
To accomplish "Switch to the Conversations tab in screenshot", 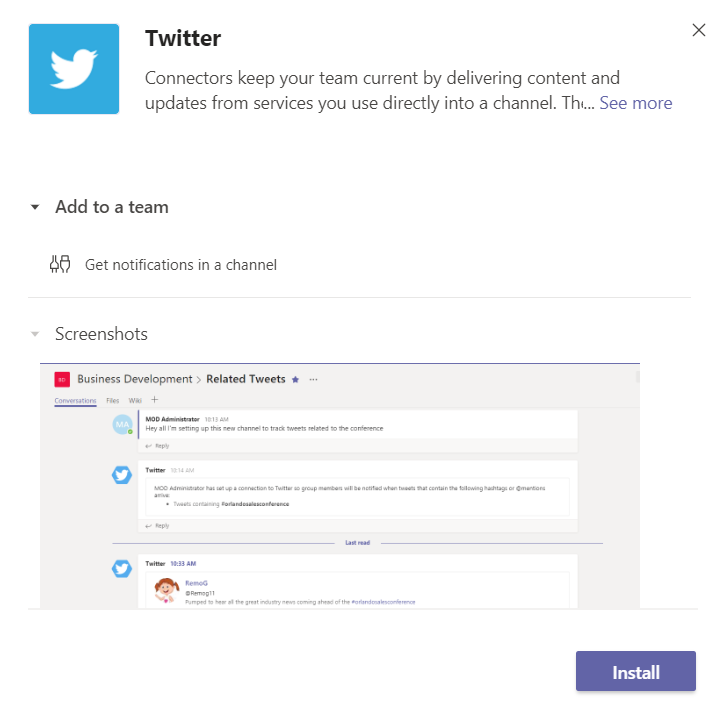I will click(75, 401).
